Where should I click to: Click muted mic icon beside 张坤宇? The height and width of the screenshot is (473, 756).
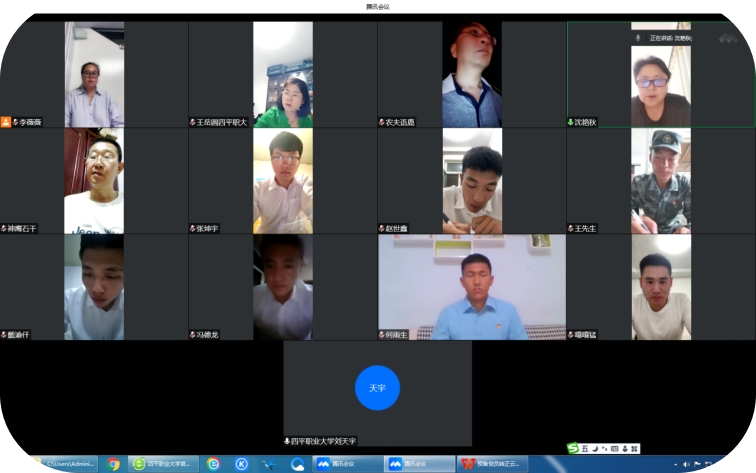coord(193,229)
